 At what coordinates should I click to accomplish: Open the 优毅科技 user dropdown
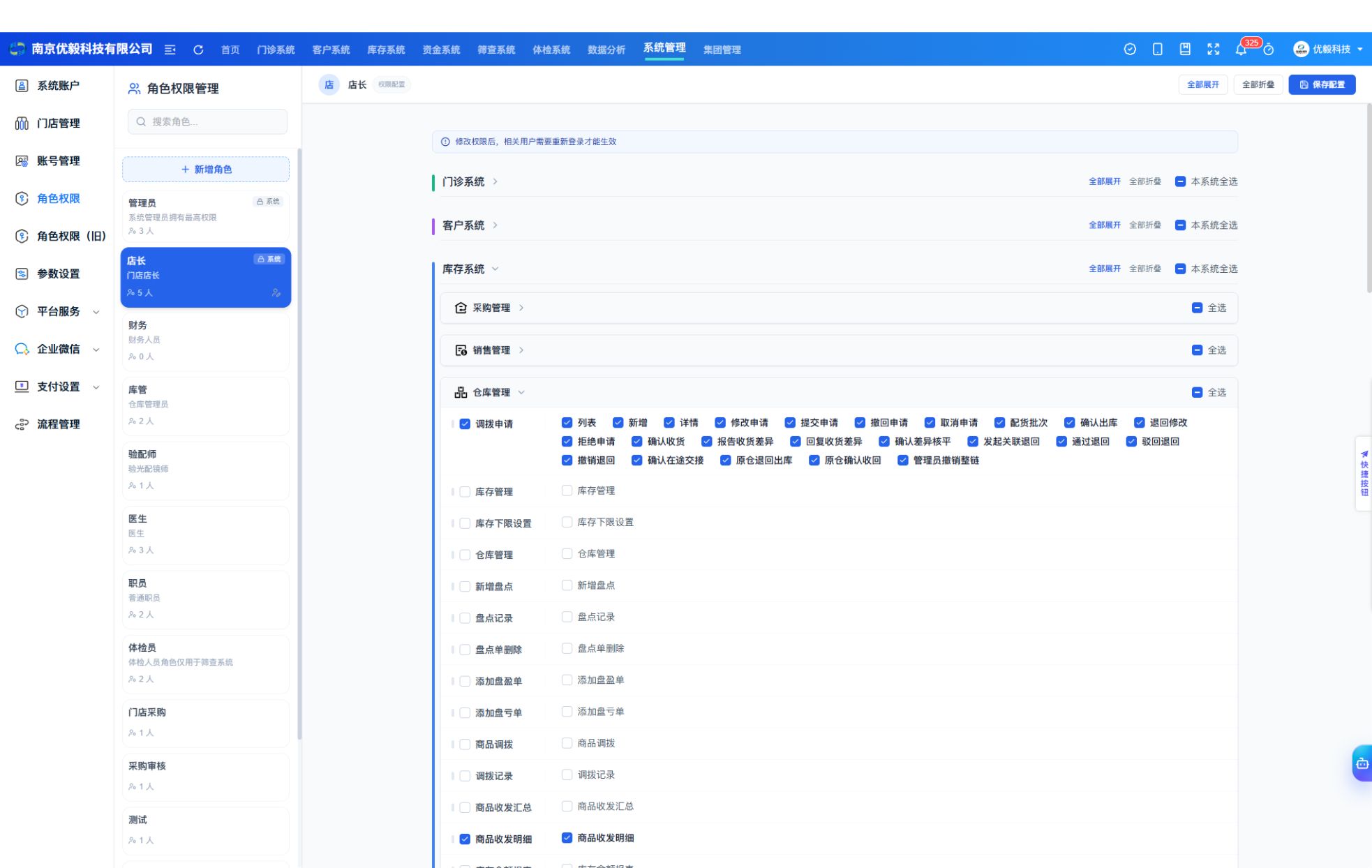coord(1328,49)
